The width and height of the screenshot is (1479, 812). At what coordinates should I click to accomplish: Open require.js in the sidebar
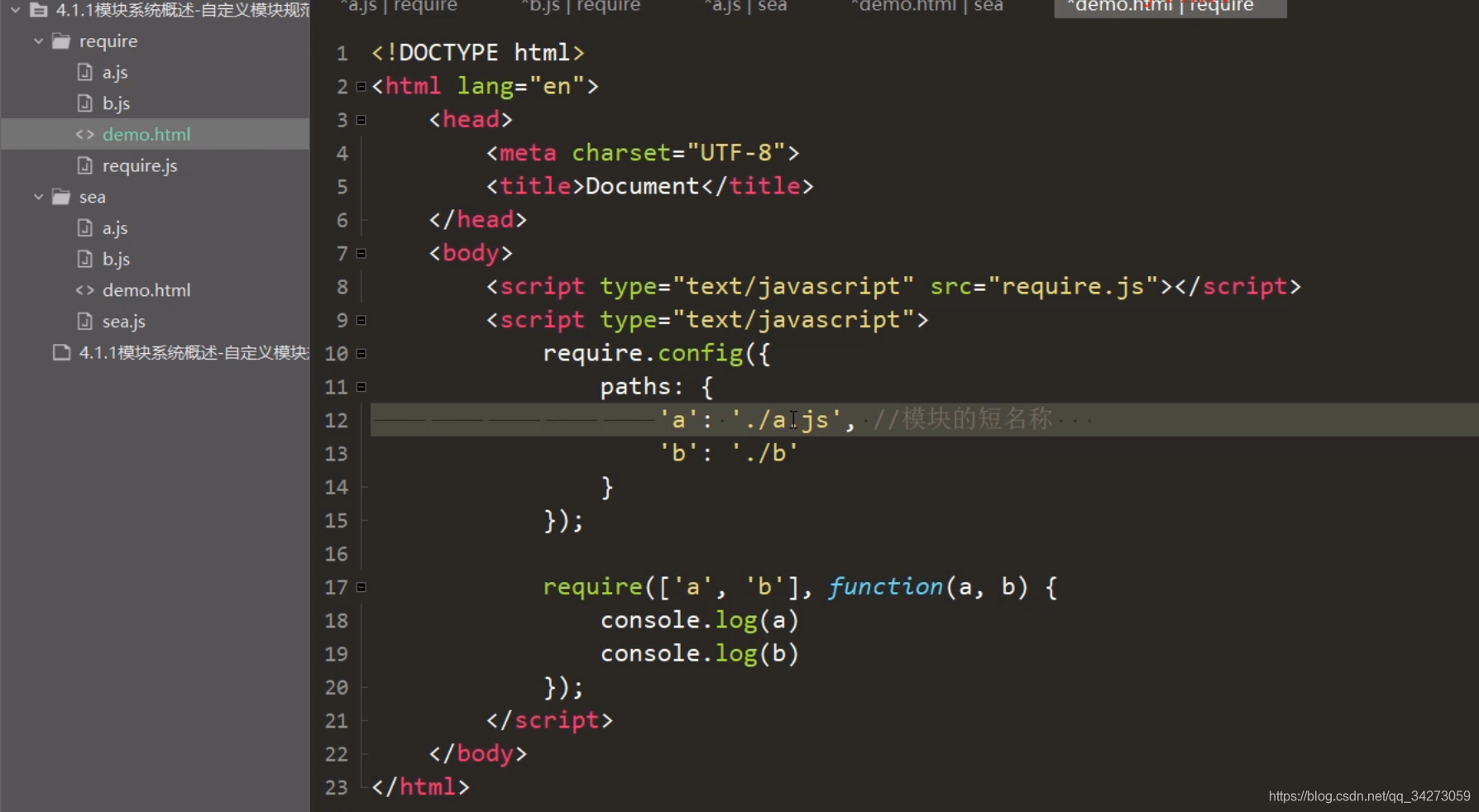click(x=140, y=166)
